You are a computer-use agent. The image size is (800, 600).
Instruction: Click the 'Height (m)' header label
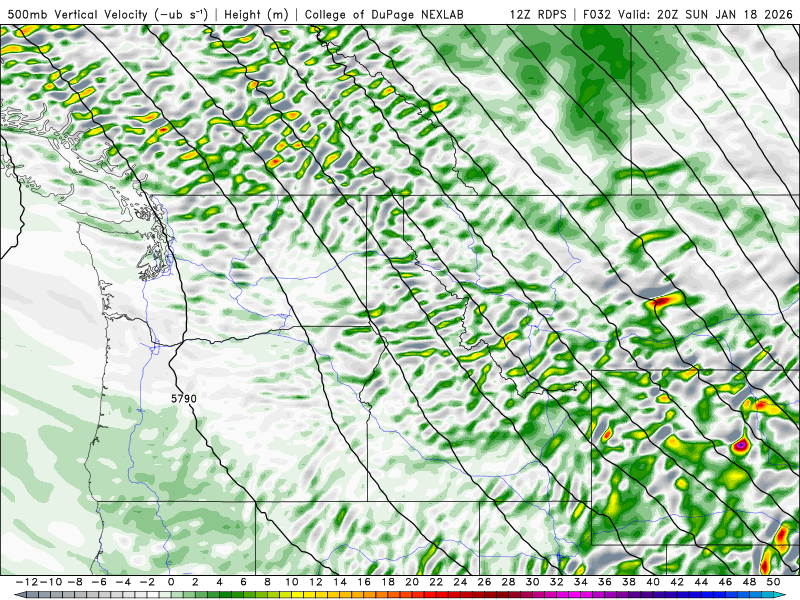[x=256, y=14]
